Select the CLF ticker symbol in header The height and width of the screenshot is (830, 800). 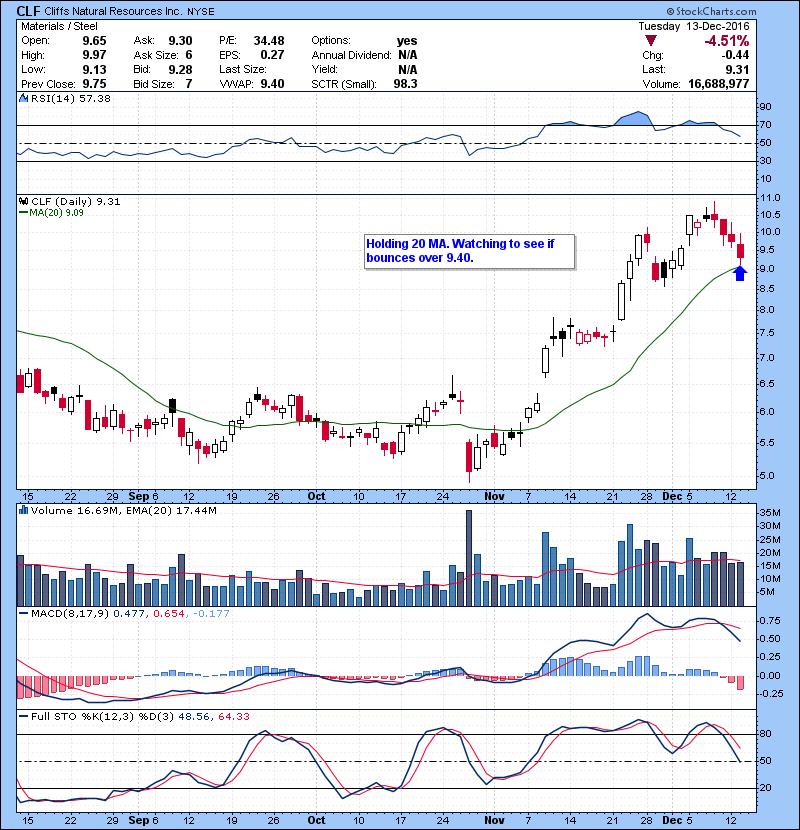[x=29, y=10]
